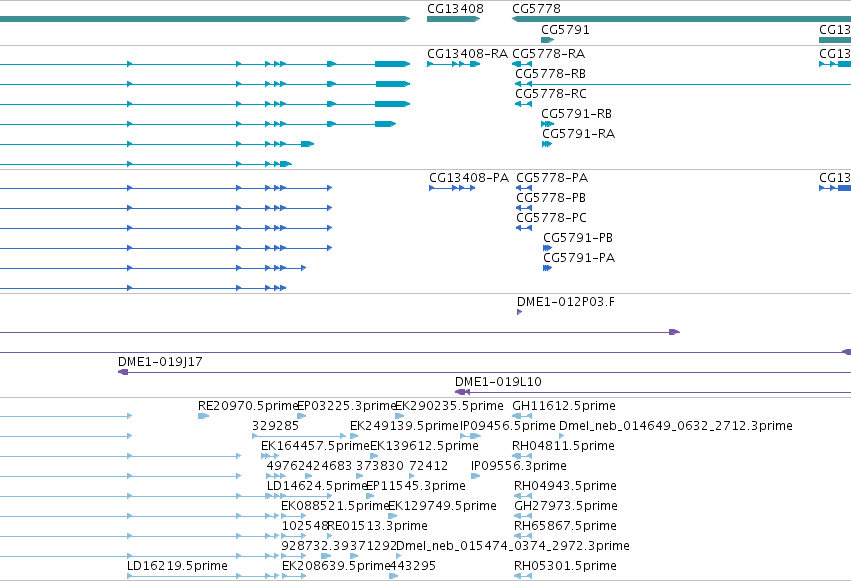Click the IP09456.5prime EST label
This screenshot has height=581, width=851.
click(508, 426)
